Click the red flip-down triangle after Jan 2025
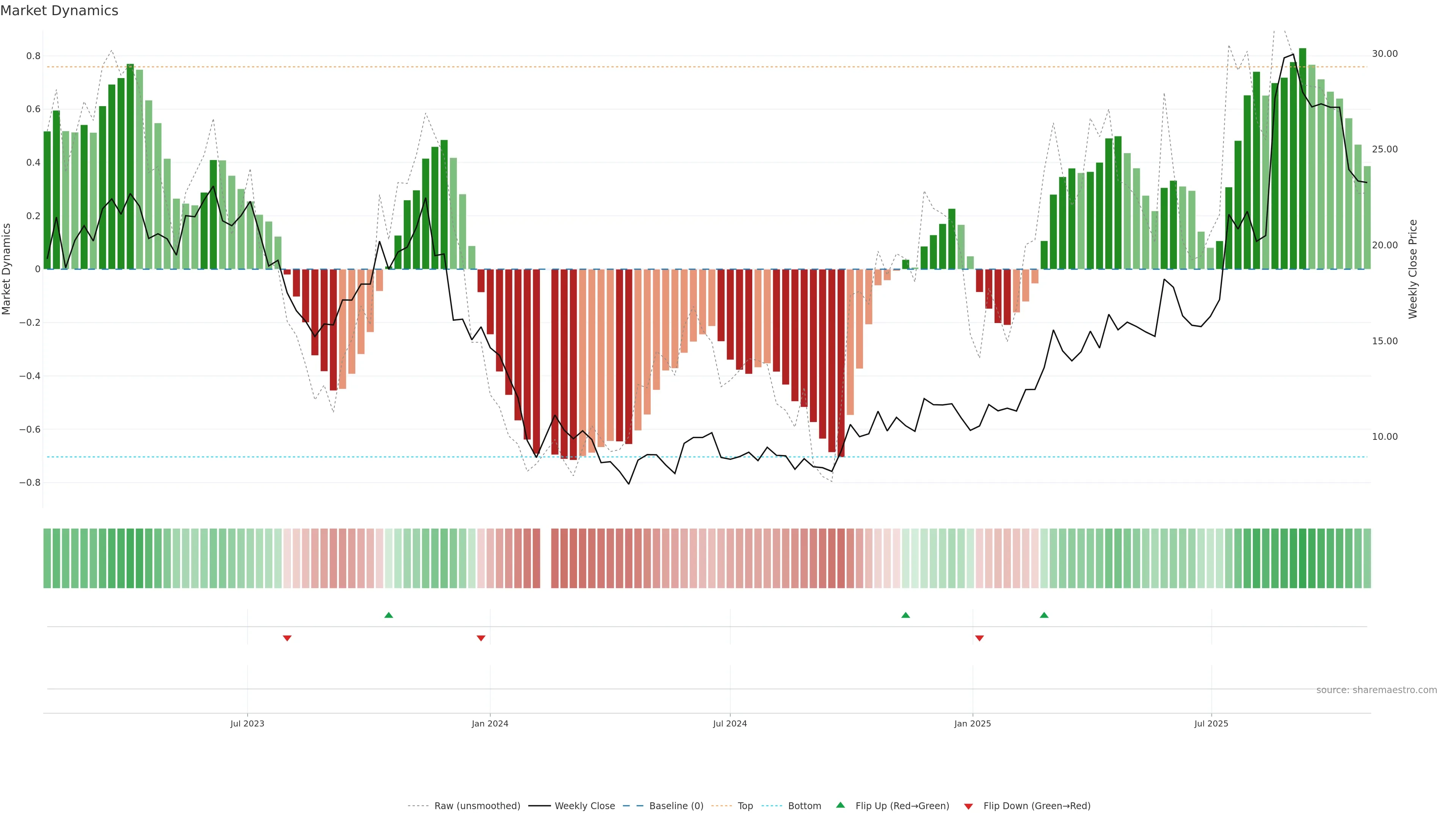 (x=979, y=638)
